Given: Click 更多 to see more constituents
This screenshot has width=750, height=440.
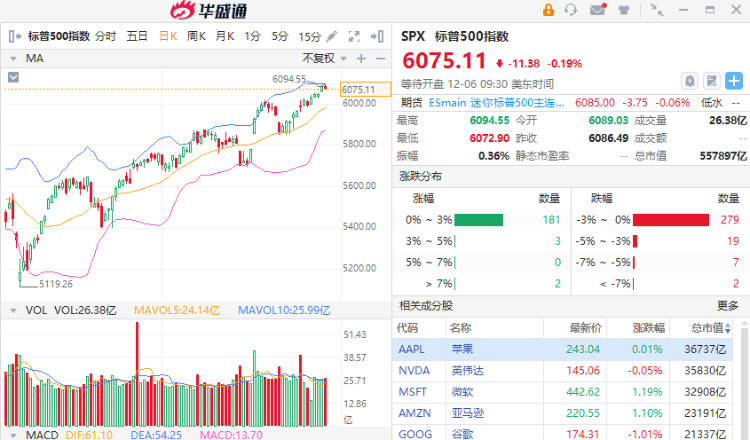Looking at the screenshot, I should pyautogui.click(x=728, y=306).
